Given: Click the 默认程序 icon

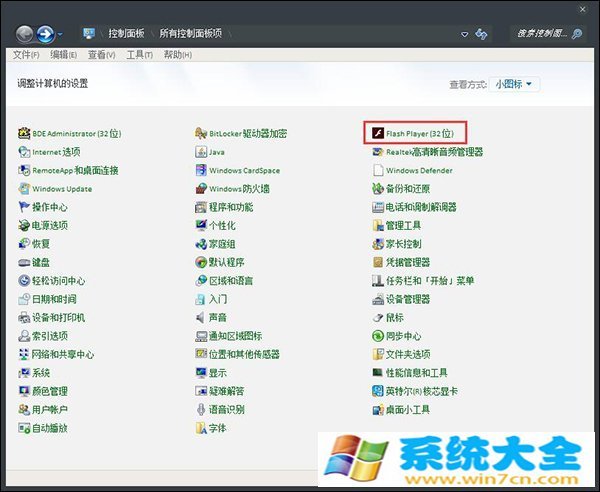Looking at the screenshot, I should tap(201, 262).
